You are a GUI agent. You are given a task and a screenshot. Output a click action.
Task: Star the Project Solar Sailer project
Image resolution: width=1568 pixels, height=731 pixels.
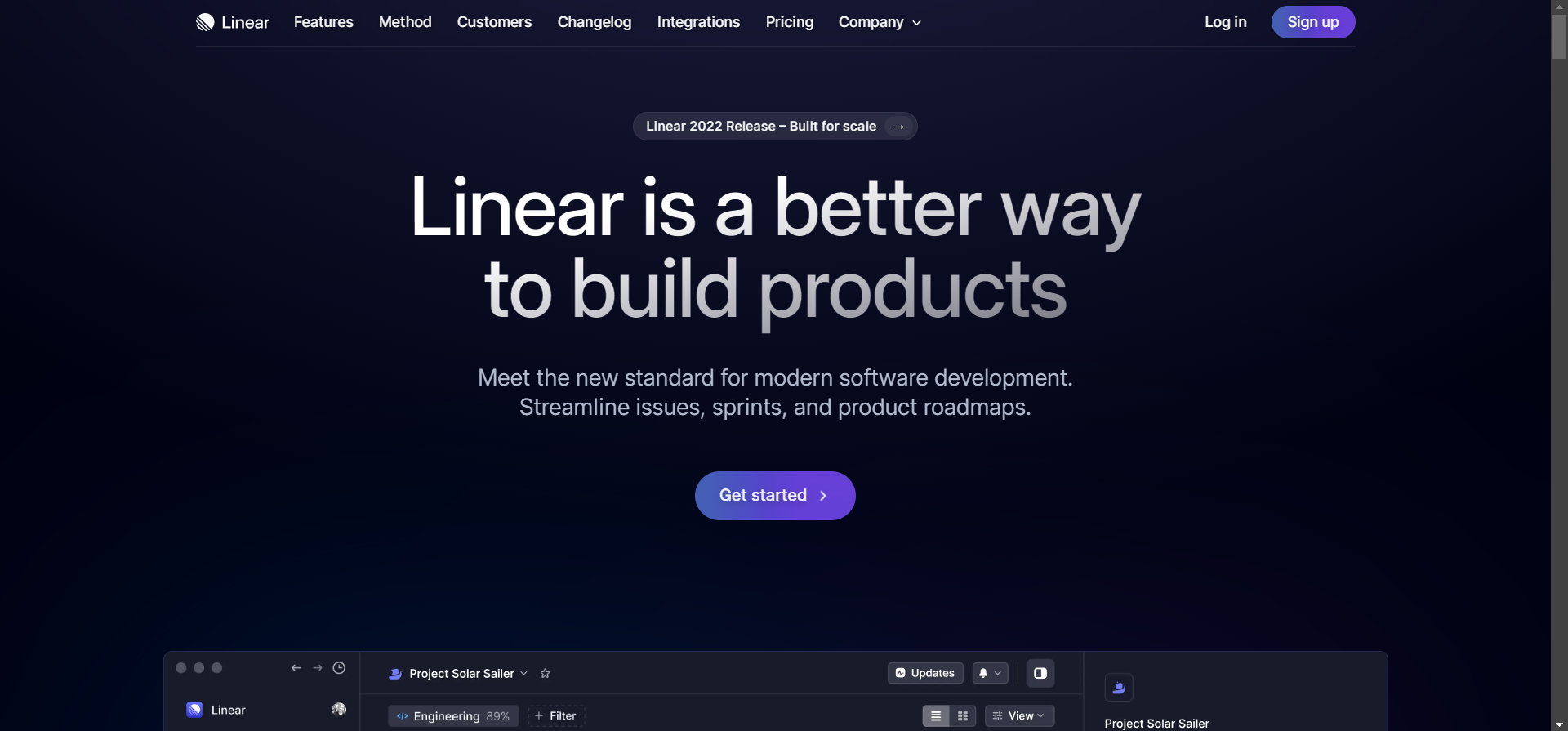point(546,674)
